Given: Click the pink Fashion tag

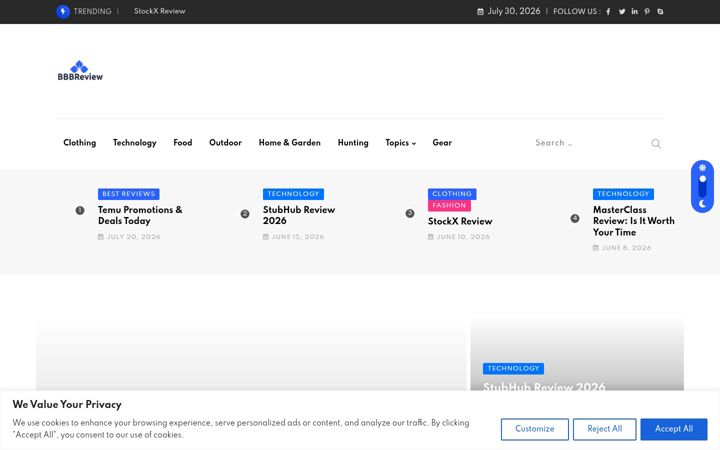Looking at the screenshot, I should 449,205.
